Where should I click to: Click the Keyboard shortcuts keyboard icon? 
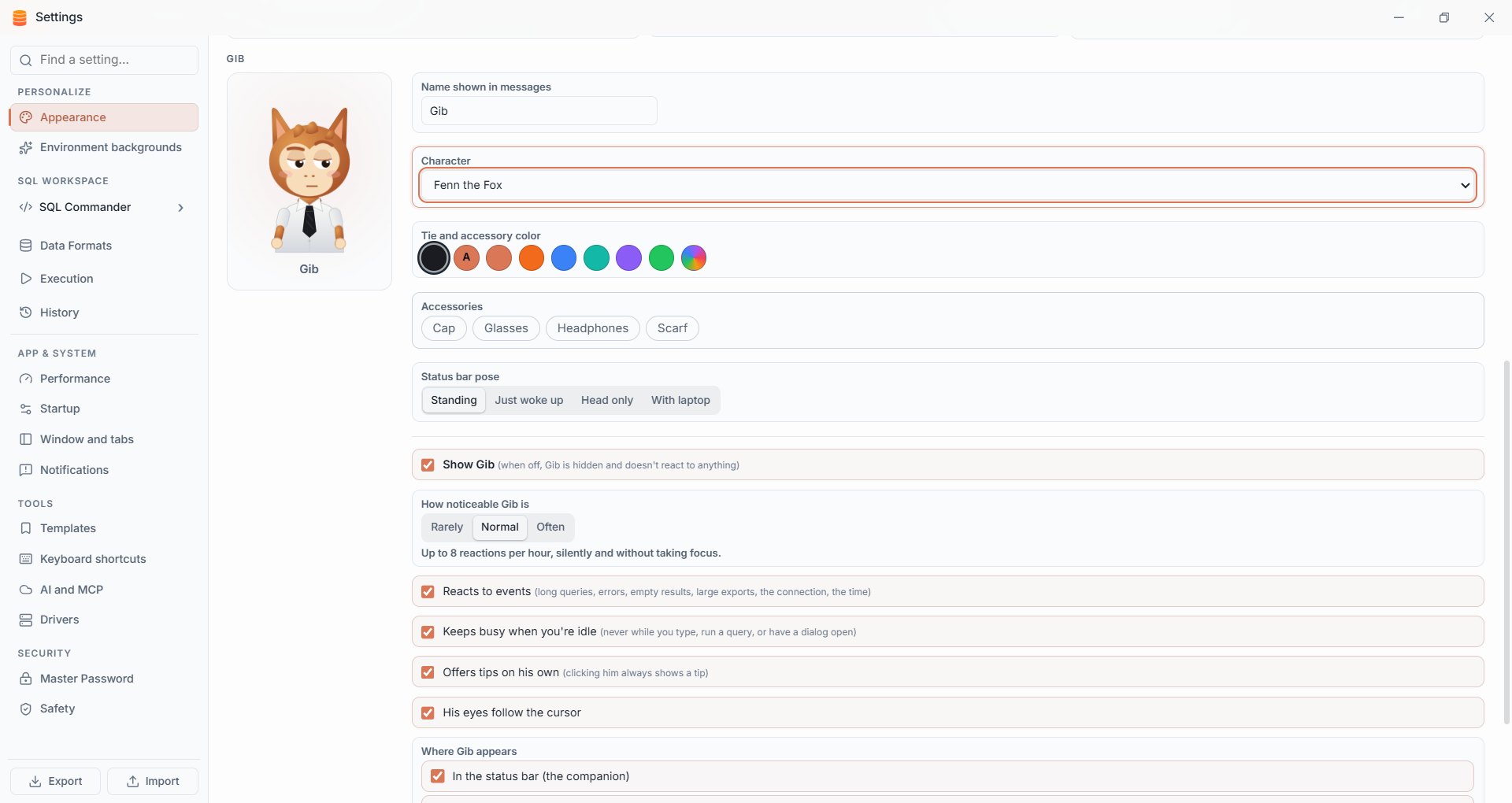click(26, 559)
